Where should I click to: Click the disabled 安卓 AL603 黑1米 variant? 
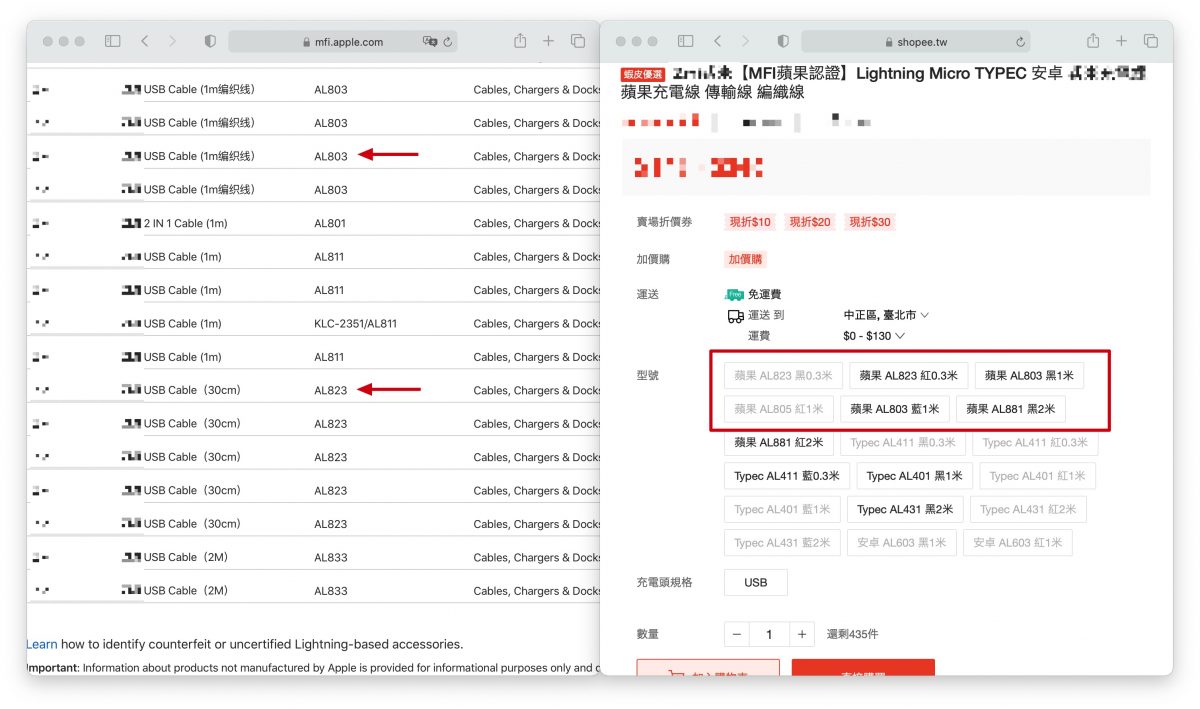tap(902, 543)
